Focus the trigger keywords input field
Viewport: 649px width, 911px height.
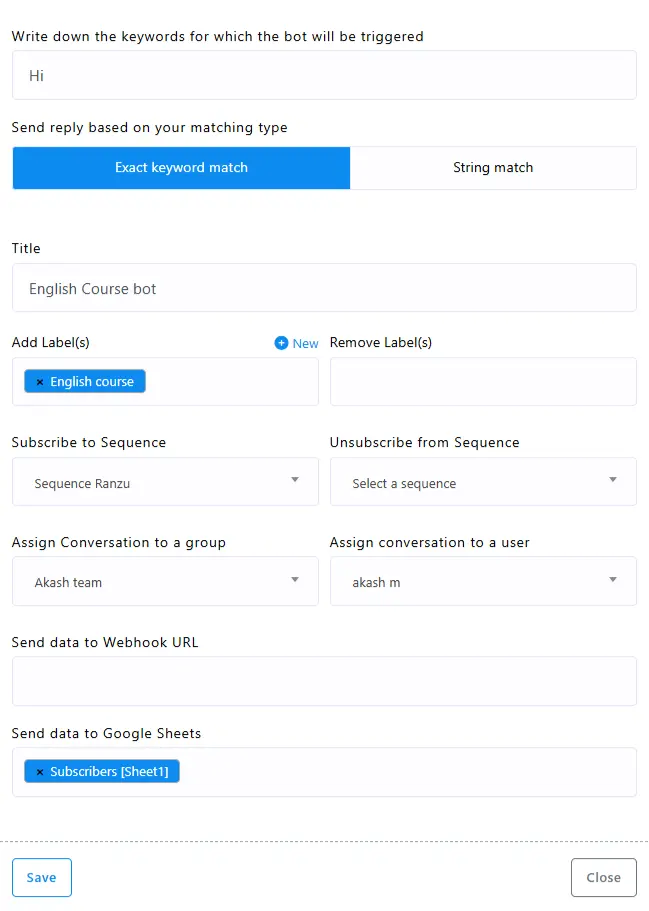click(x=324, y=76)
